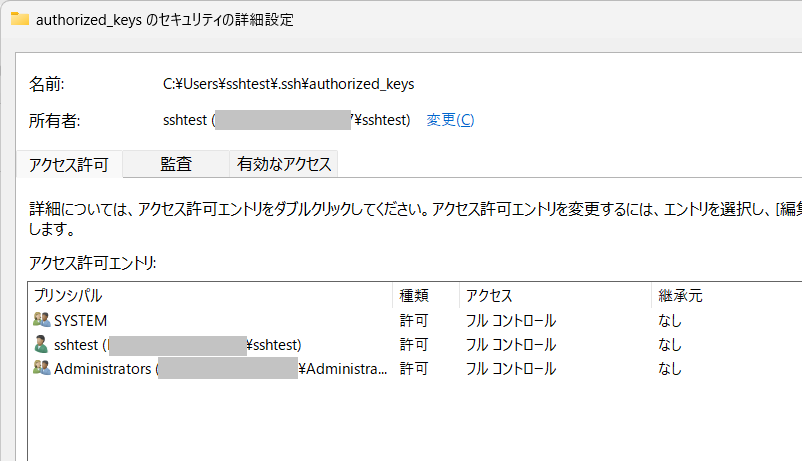
Task: Open the 変更(C) owner change link
Action: click(450, 120)
